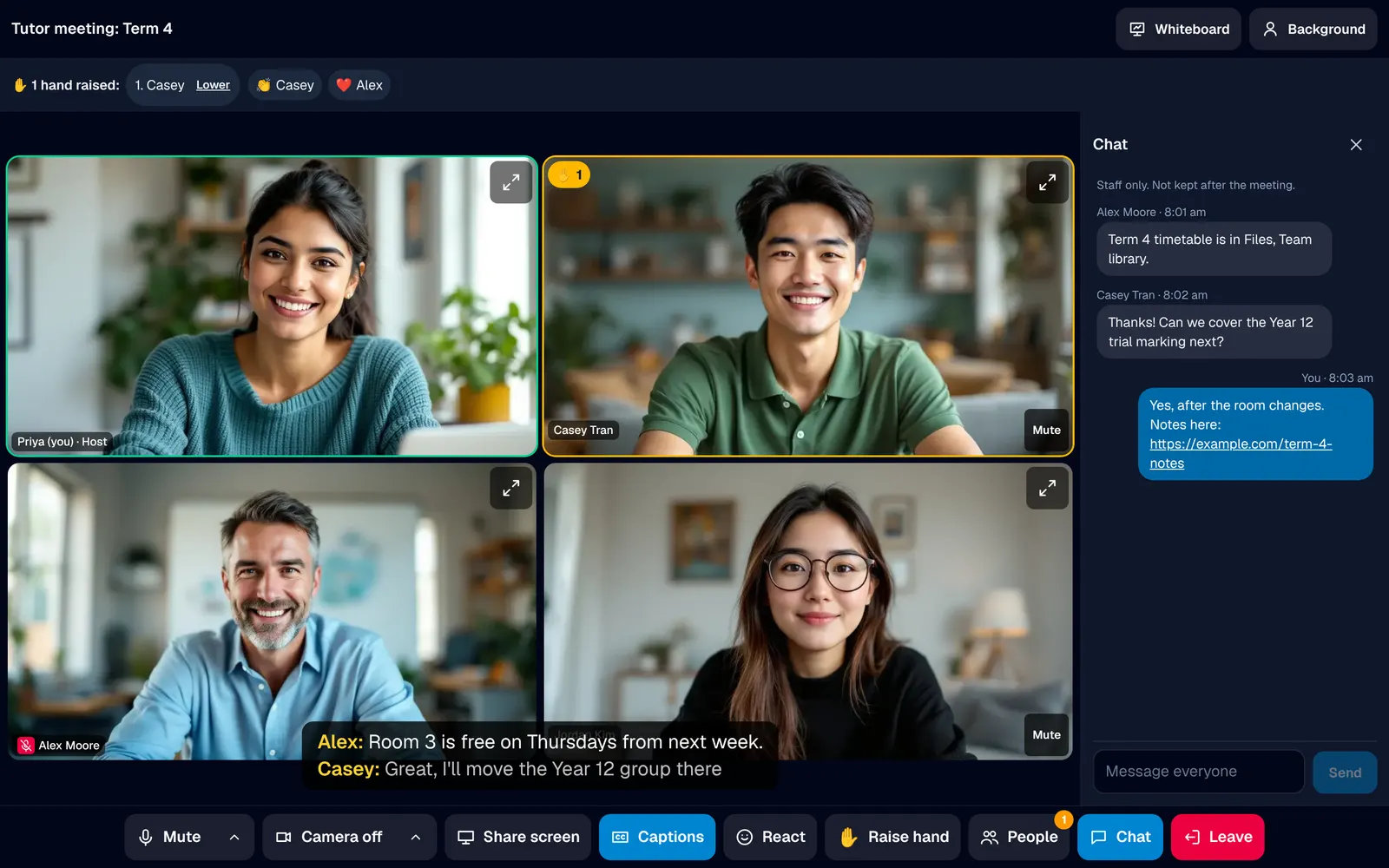Click the People notification badge
Image resolution: width=1389 pixels, height=868 pixels.
[1063, 819]
